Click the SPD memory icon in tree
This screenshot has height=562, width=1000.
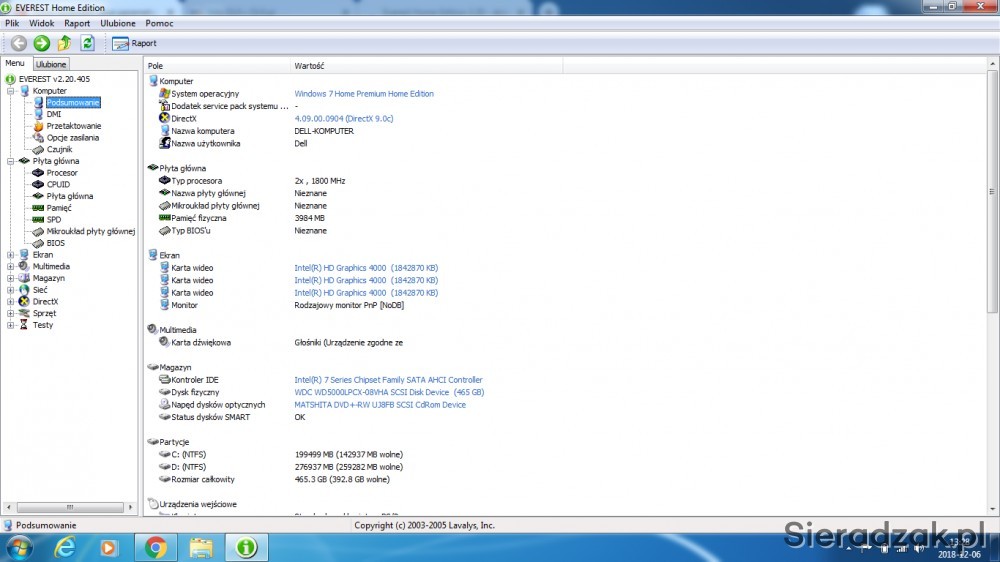coord(38,219)
